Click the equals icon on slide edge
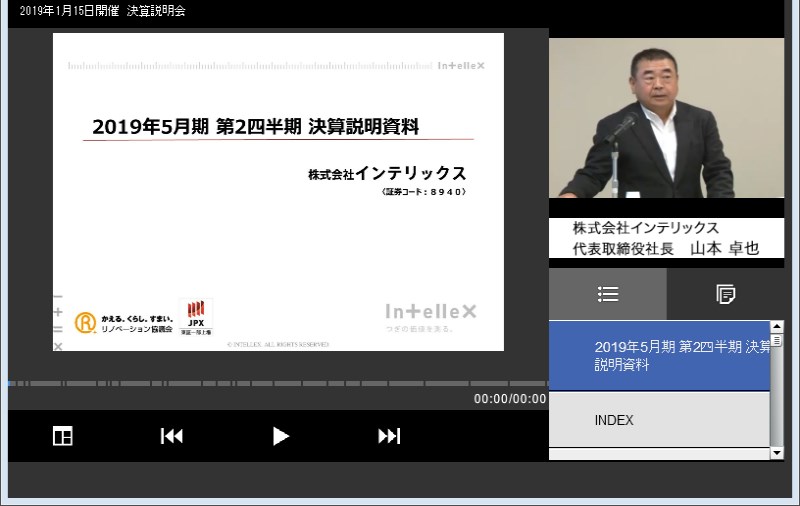This screenshot has height=506, width=800. click(58, 329)
